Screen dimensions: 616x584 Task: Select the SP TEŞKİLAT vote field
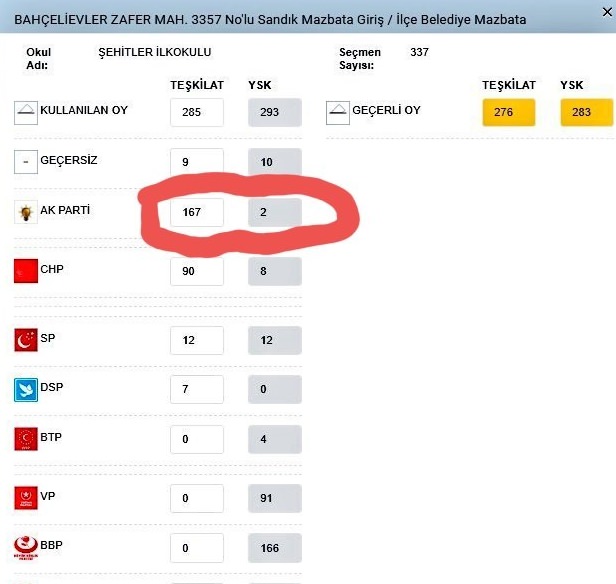click(x=196, y=340)
